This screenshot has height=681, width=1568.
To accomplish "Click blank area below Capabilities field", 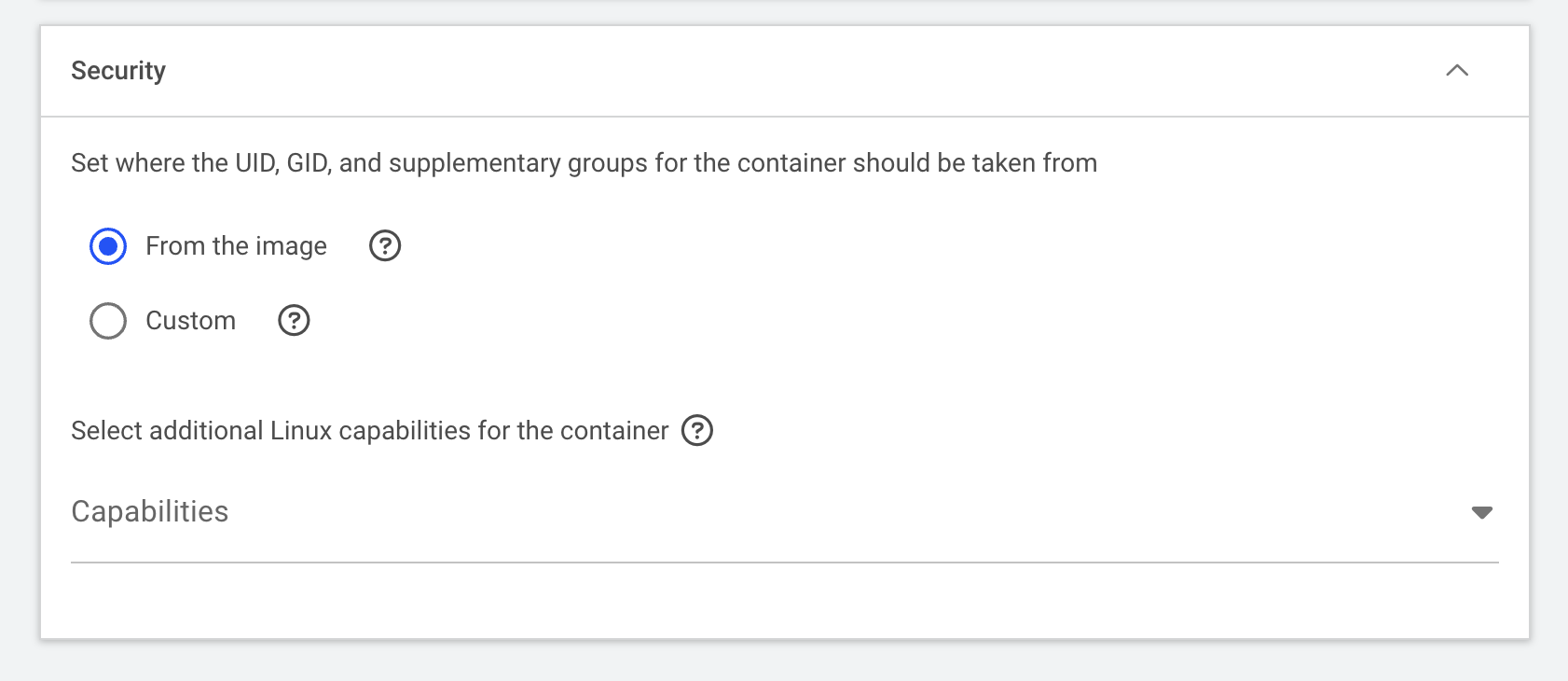I will 783,602.
